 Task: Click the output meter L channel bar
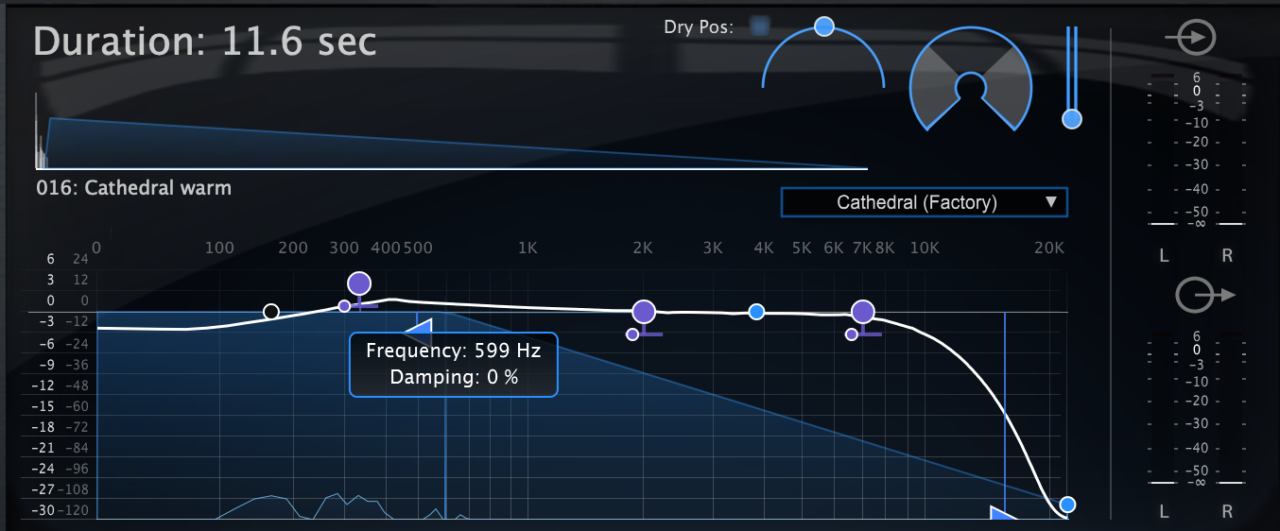click(x=1164, y=409)
